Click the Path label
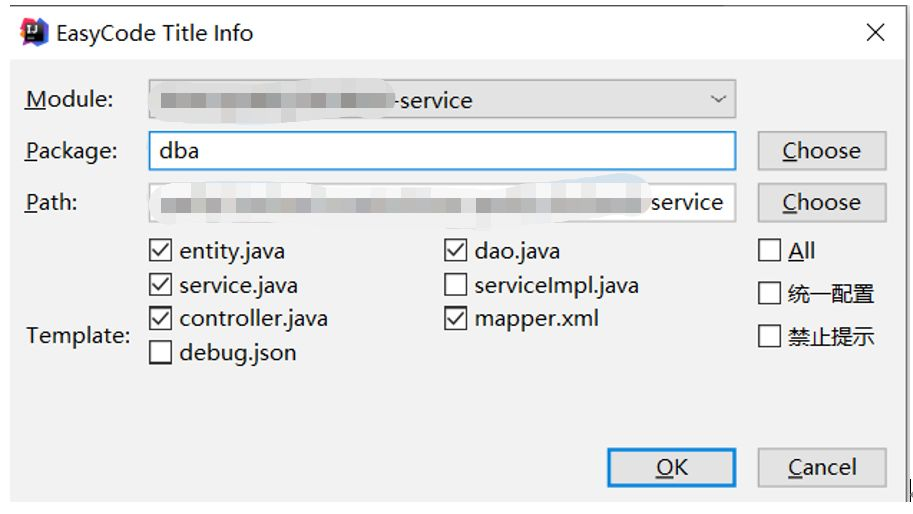This screenshot has width=913, height=514. tap(51, 203)
